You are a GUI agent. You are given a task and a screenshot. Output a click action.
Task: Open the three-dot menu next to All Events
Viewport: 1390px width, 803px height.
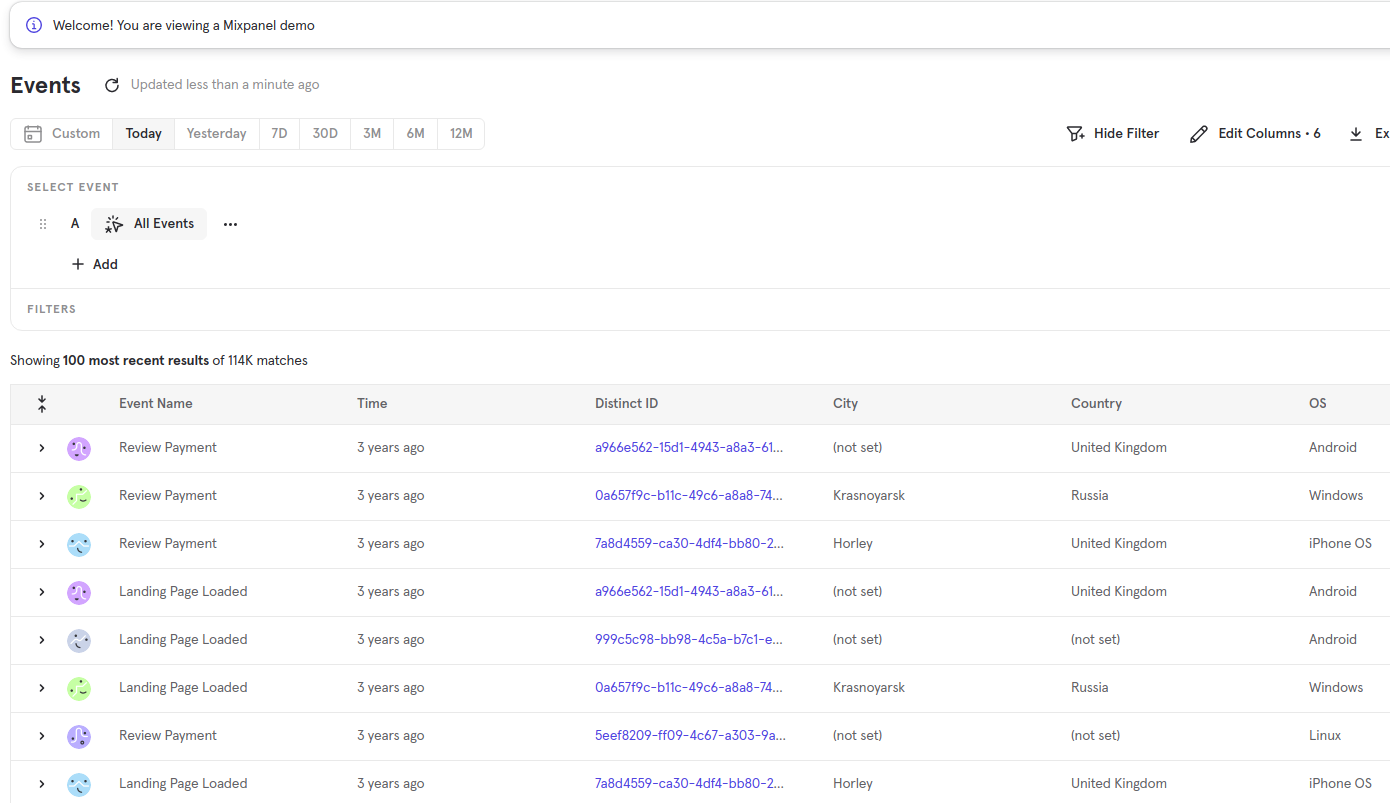click(231, 224)
